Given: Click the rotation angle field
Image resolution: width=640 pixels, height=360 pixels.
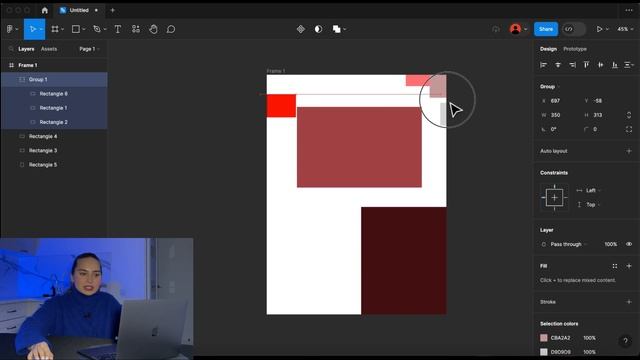Looking at the screenshot, I should [x=559, y=129].
